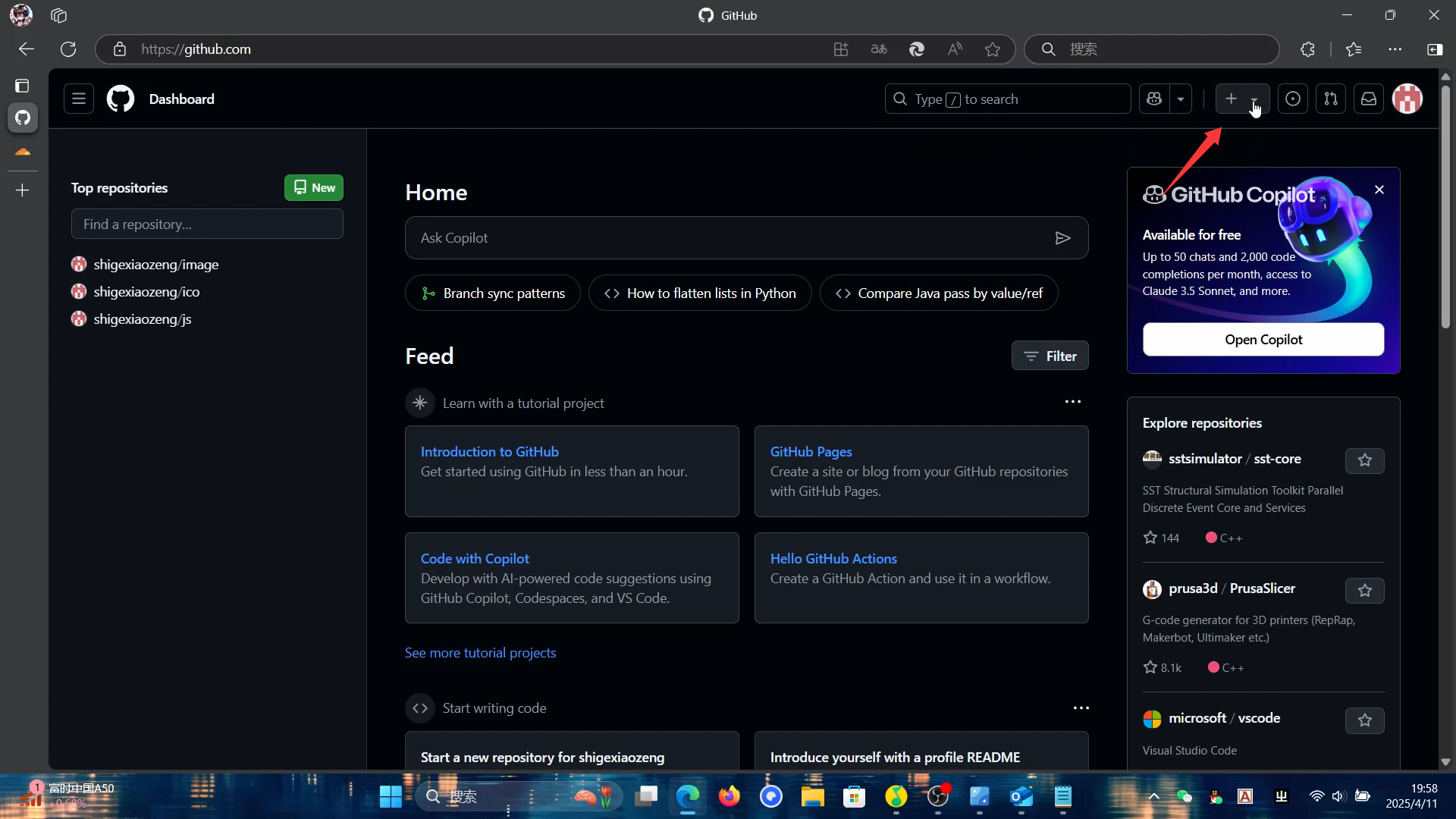This screenshot has width=1456, height=819.
Task: Open the Start writing code options menu
Action: [1081, 708]
